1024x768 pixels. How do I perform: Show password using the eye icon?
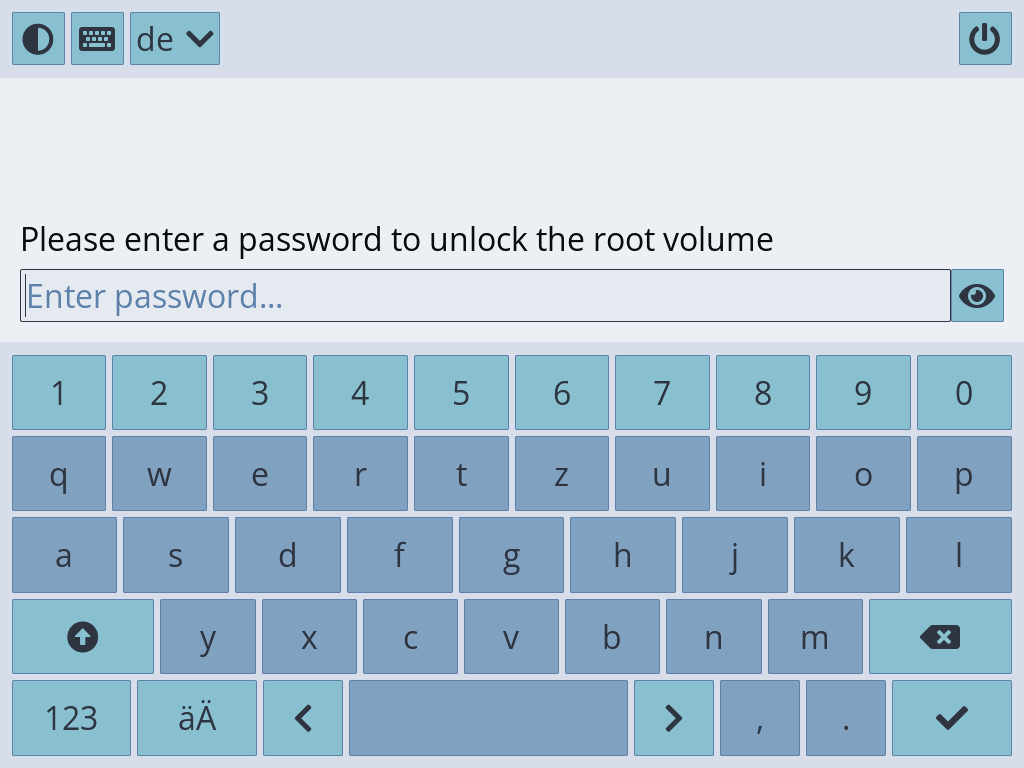coord(977,295)
